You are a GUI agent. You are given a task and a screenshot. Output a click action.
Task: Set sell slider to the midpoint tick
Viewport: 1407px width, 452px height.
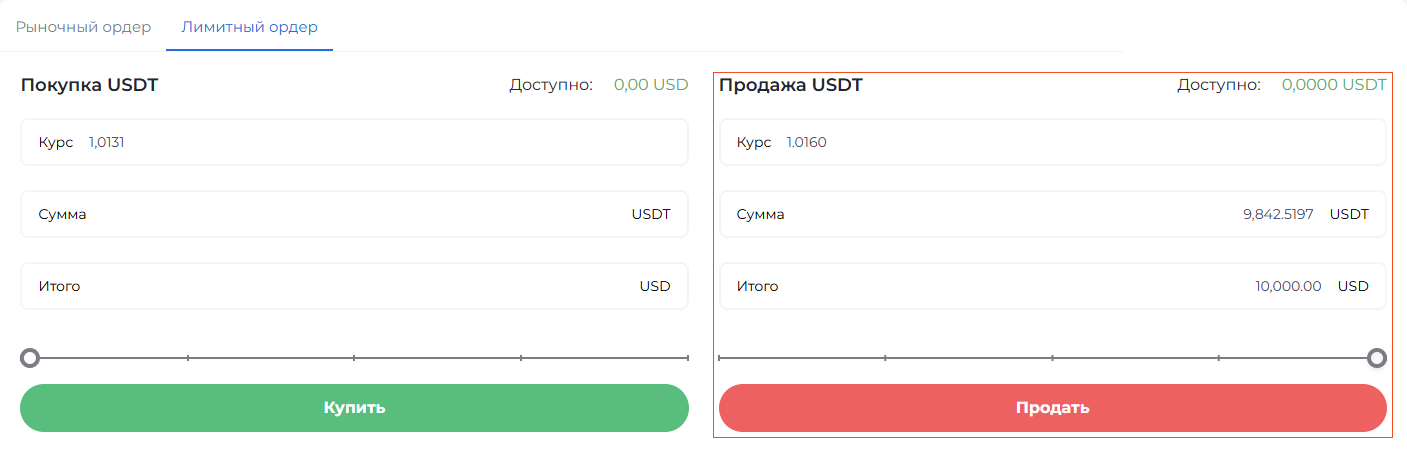coord(1052,357)
